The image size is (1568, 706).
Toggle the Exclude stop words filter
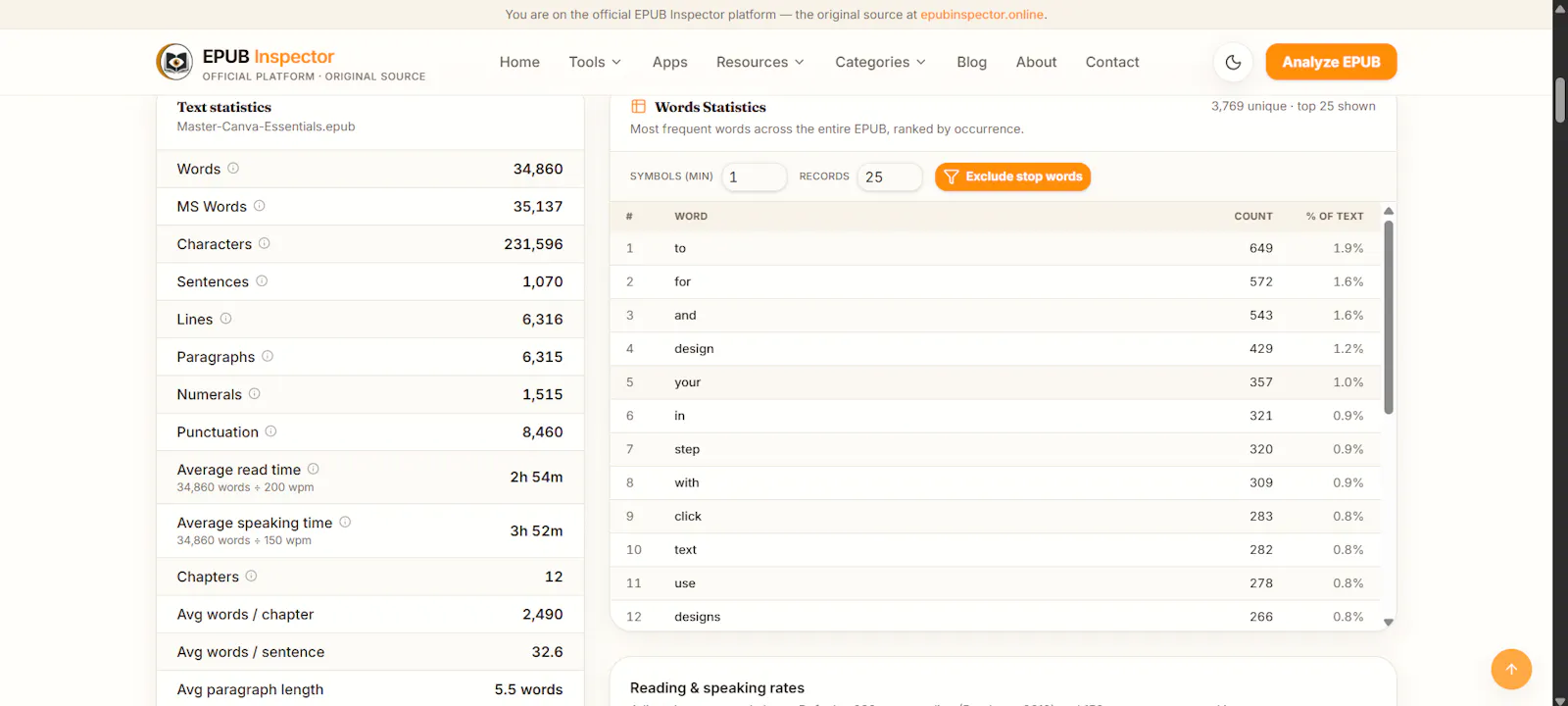click(1012, 176)
